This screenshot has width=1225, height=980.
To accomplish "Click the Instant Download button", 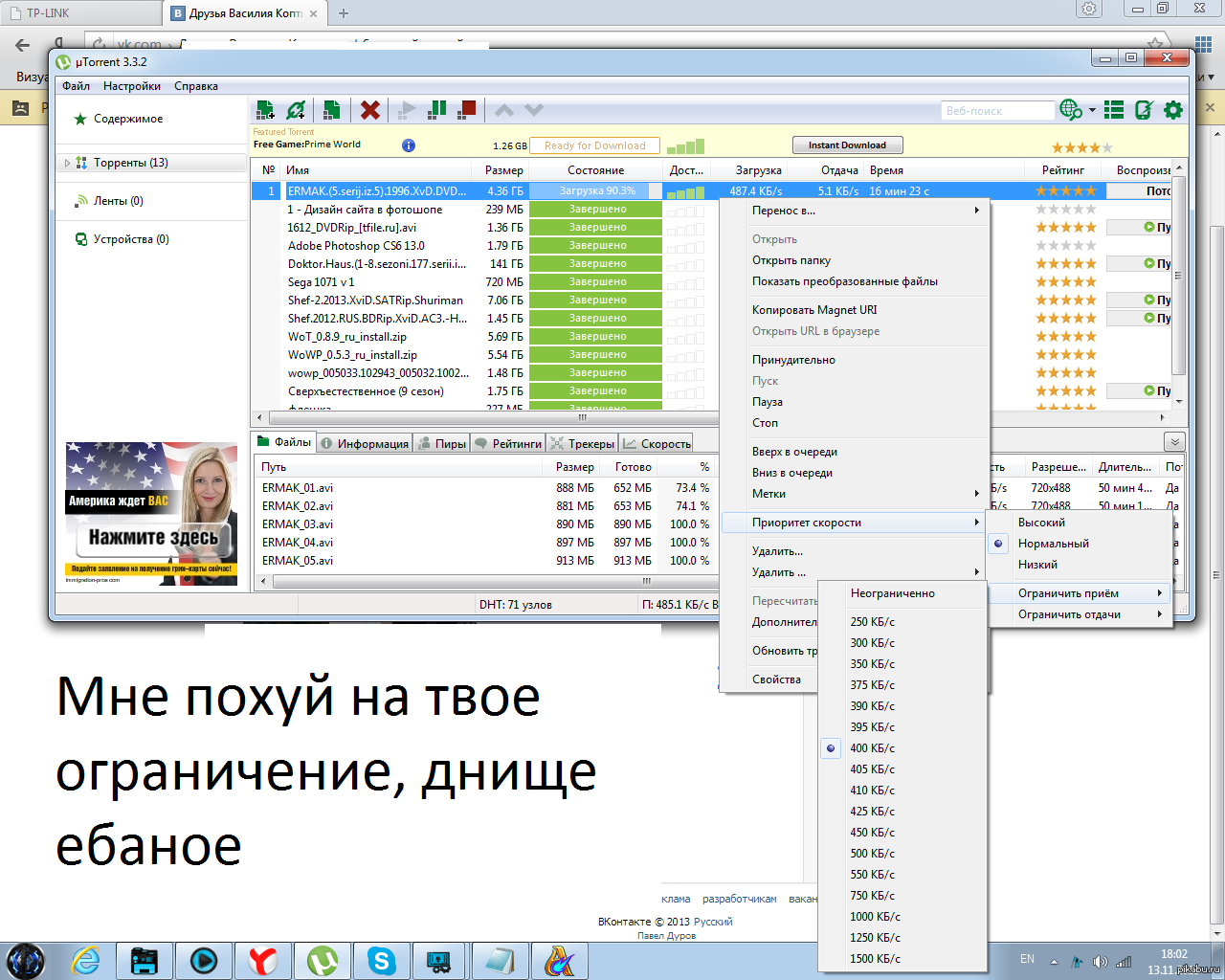I will pyautogui.click(x=848, y=145).
